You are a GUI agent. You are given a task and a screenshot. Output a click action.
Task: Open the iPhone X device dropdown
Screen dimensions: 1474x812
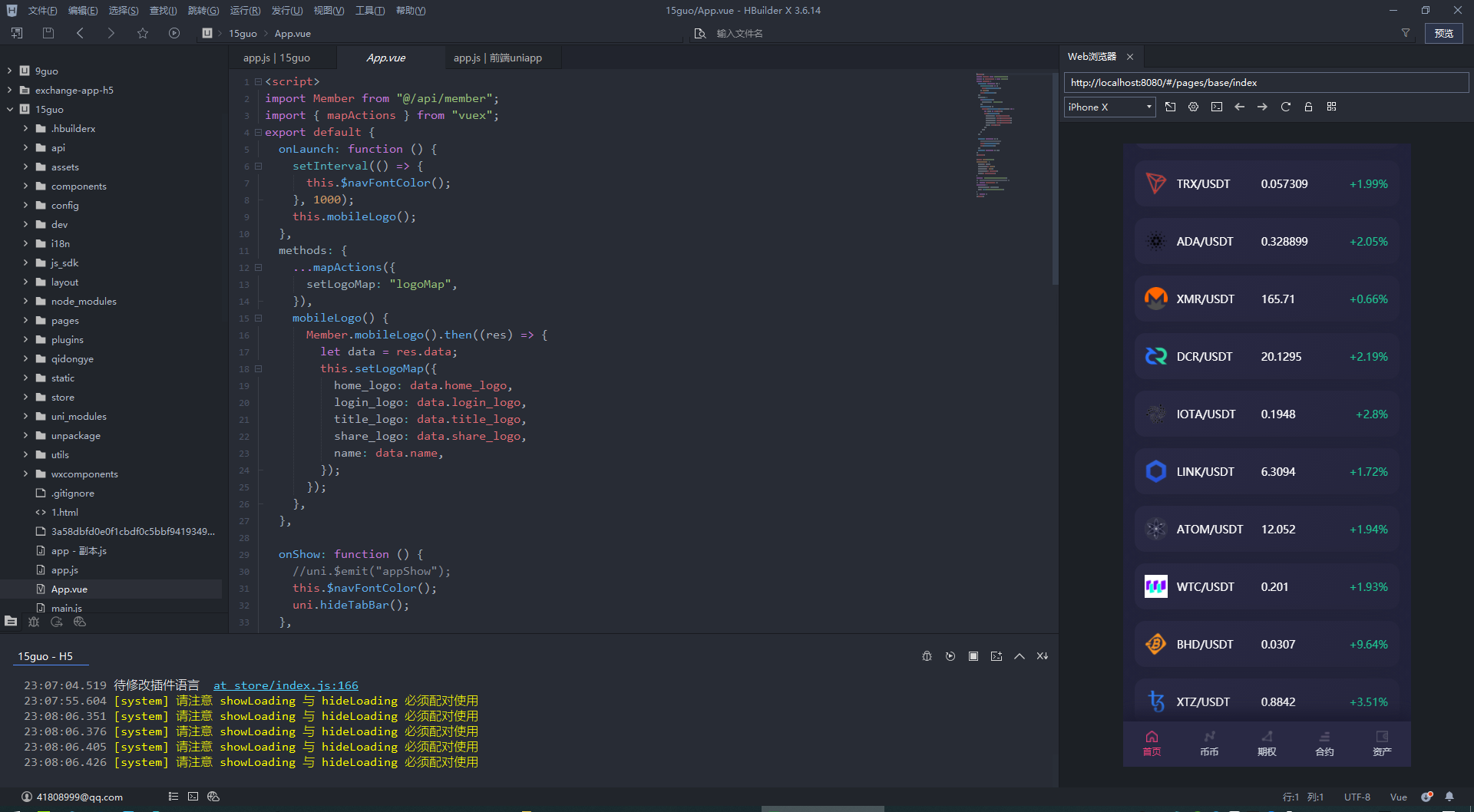click(x=1109, y=107)
